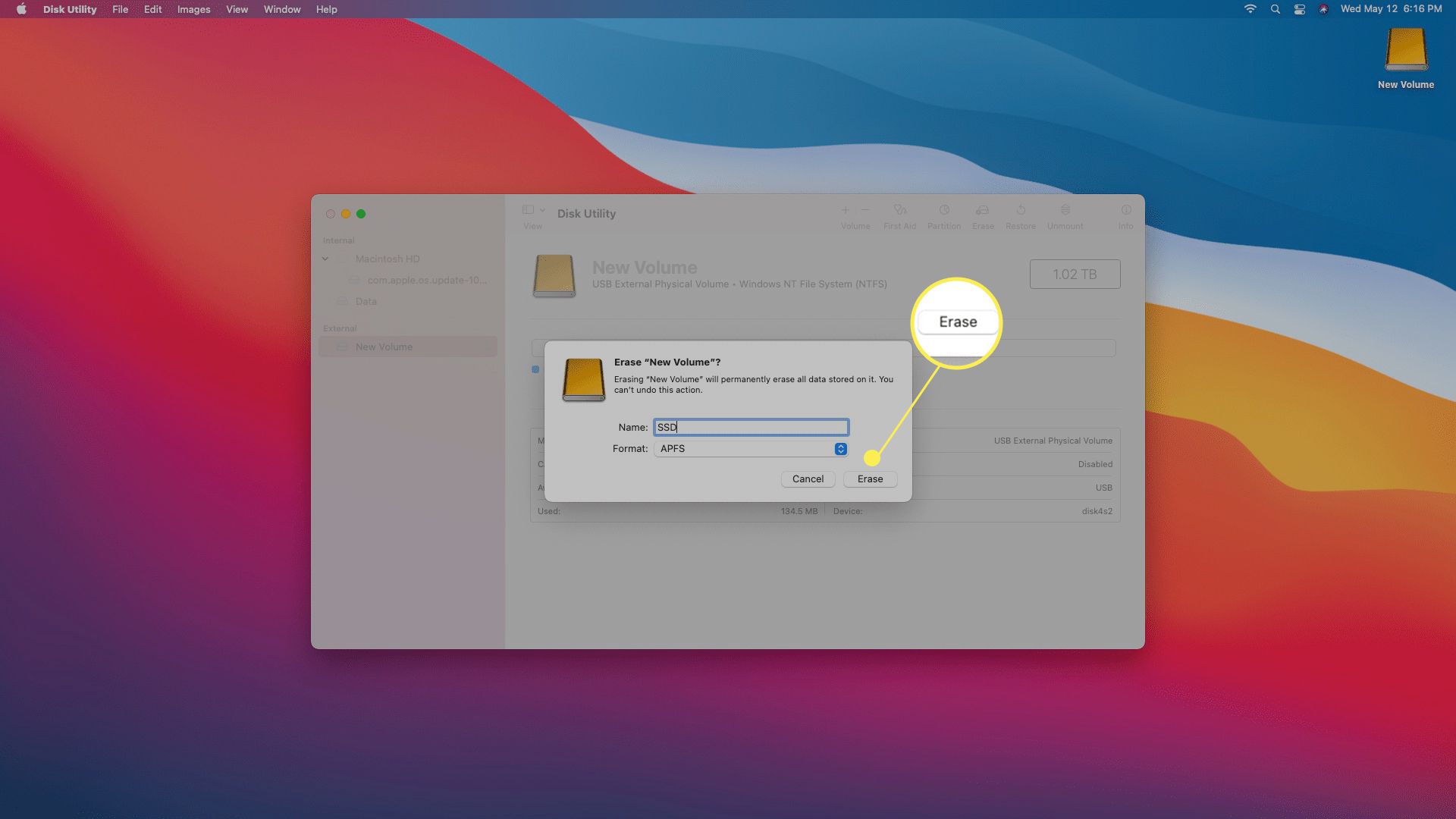Click the 1.02 TB capacity box
Screen dimensions: 1456x819
[1075, 274]
